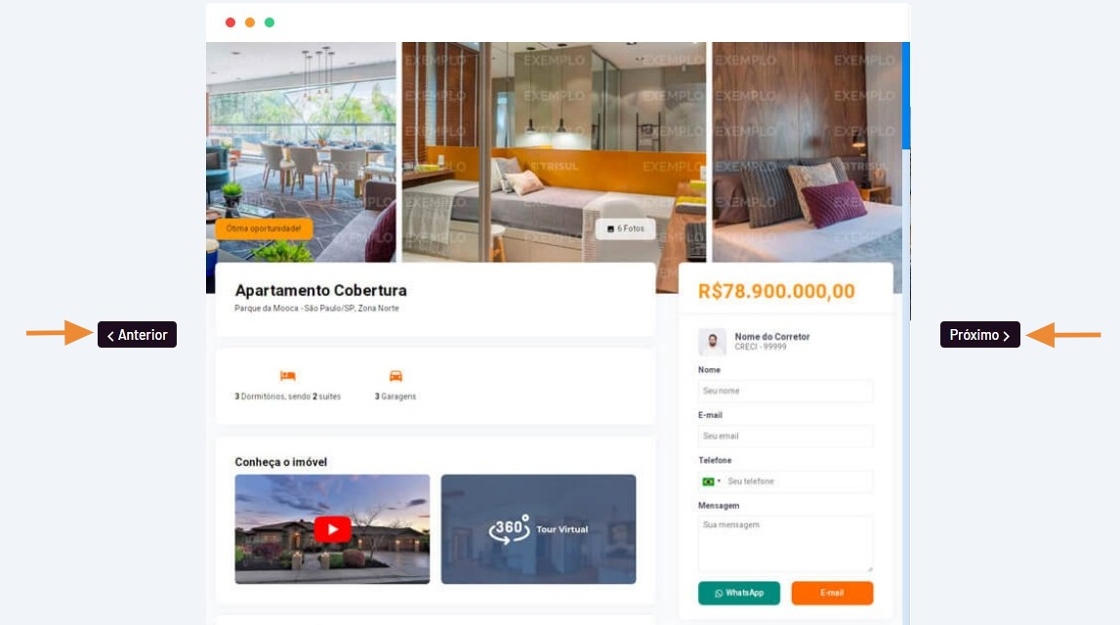Click the red window dot
Screen dimensions: 1120x625
click(230, 22)
